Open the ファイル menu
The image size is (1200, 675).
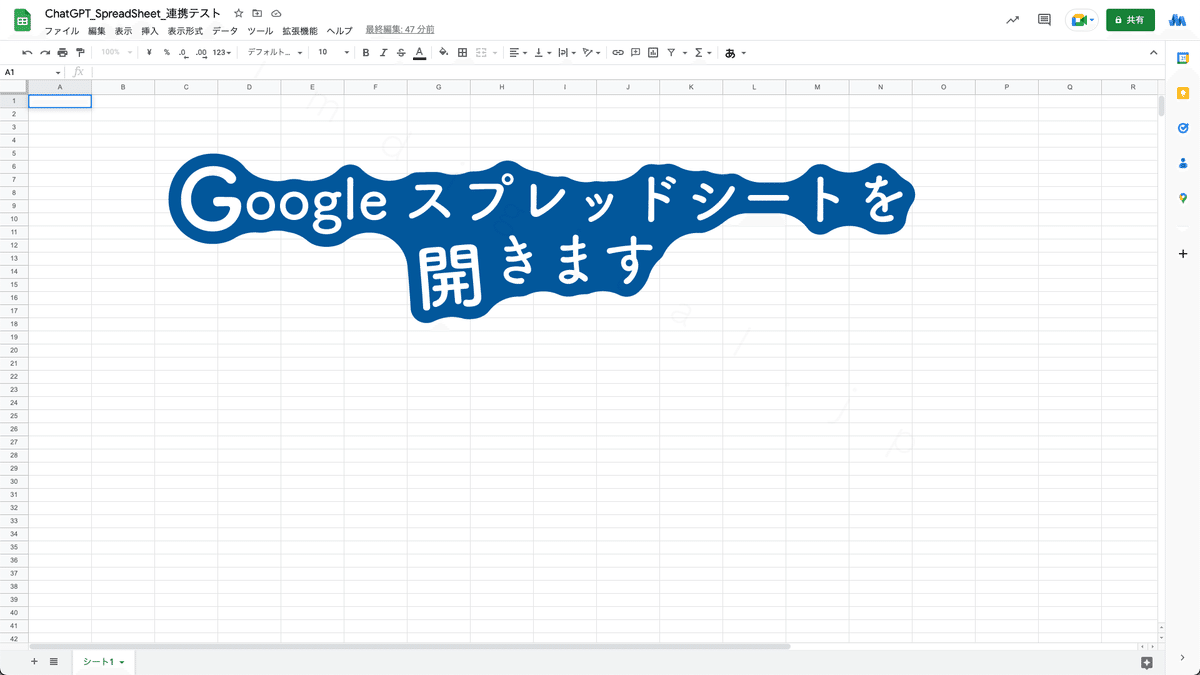tap(62, 31)
